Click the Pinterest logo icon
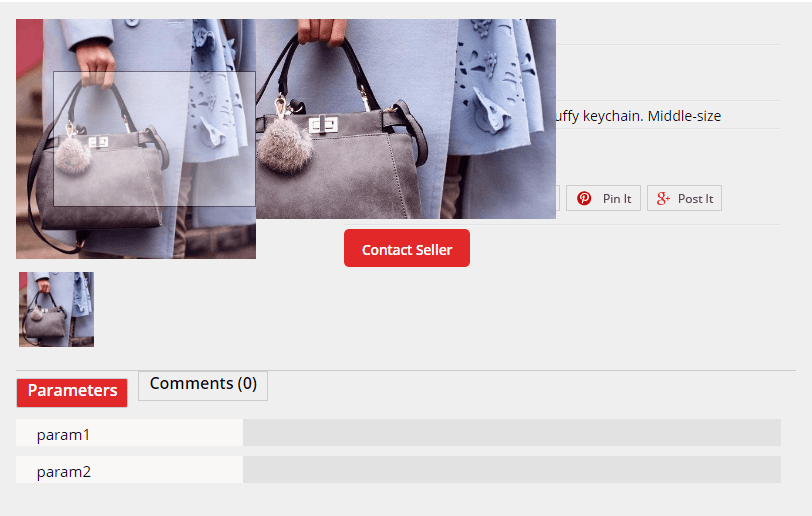Viewport: 812px width, 516px height. point(584,198)
